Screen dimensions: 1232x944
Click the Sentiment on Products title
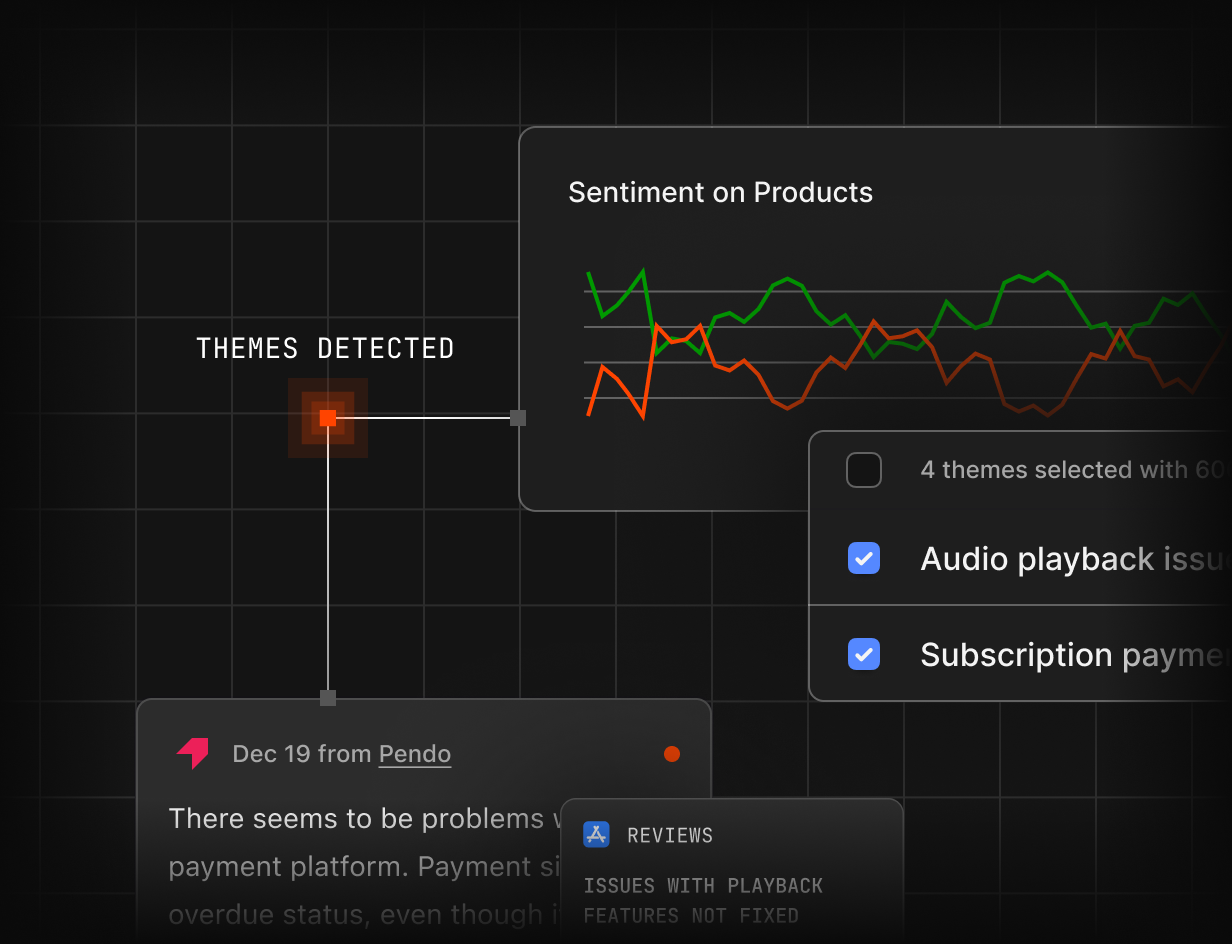tap(720, 193)
